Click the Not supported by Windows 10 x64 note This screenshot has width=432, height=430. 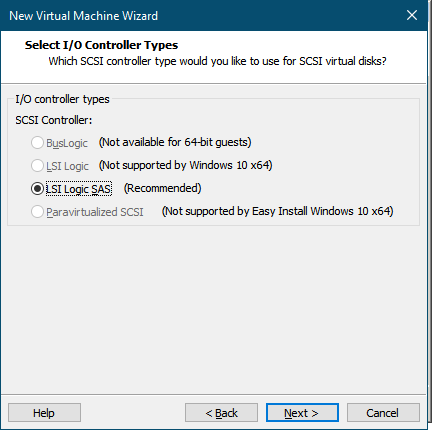pyautogui.click(x=186, y=165)
